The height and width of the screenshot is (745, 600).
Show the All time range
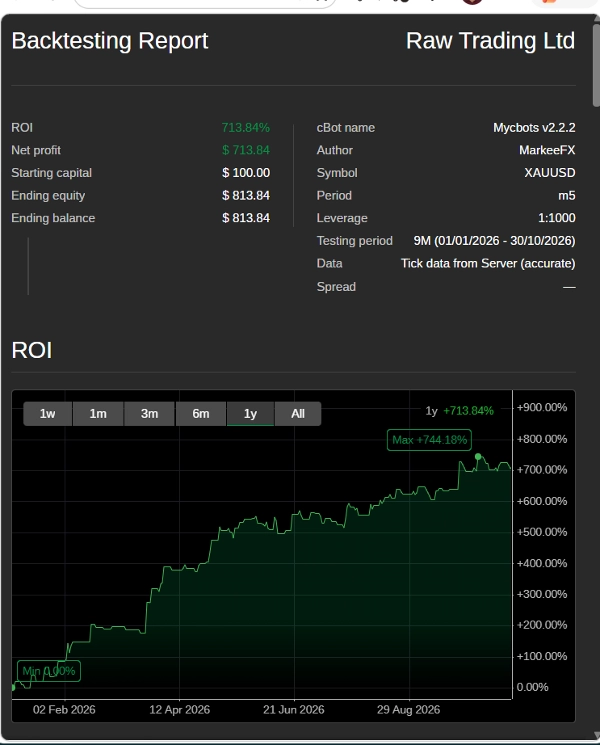[298, 414]
